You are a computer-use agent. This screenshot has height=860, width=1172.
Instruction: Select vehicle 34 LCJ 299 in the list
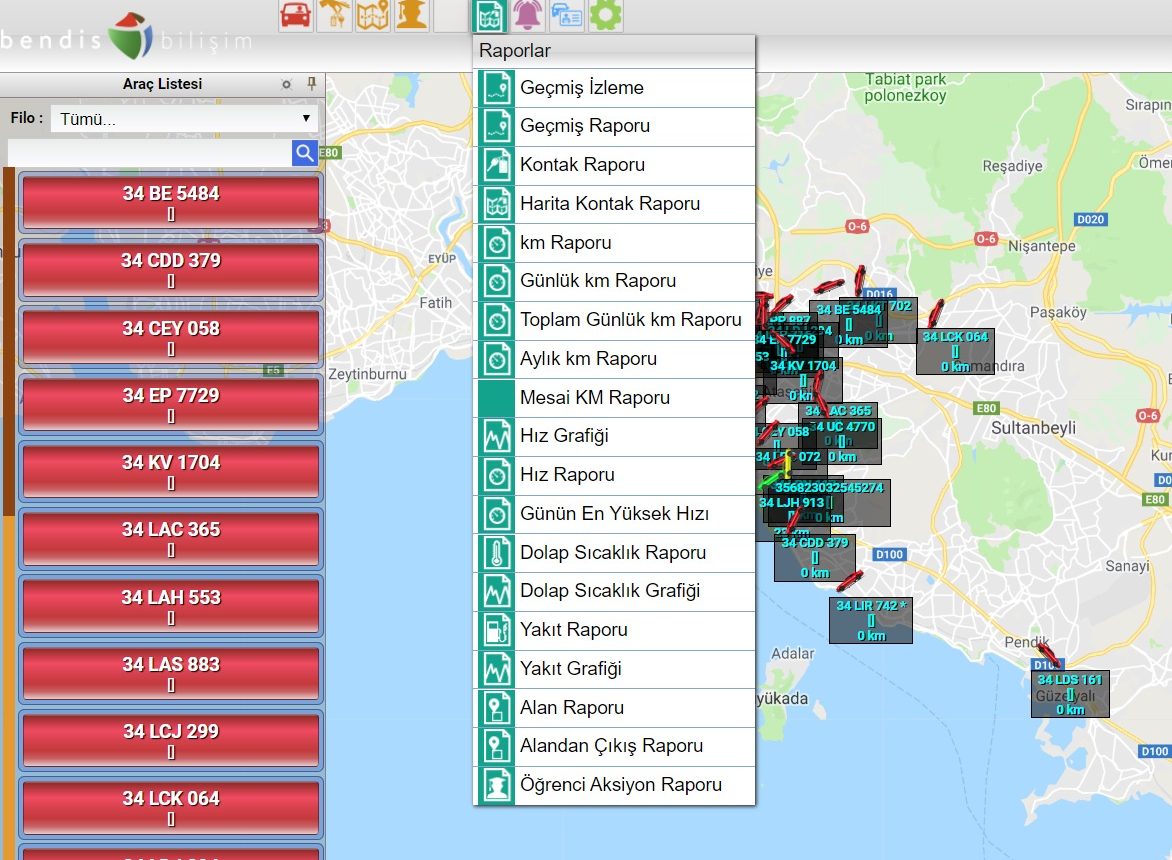(171, 740)
